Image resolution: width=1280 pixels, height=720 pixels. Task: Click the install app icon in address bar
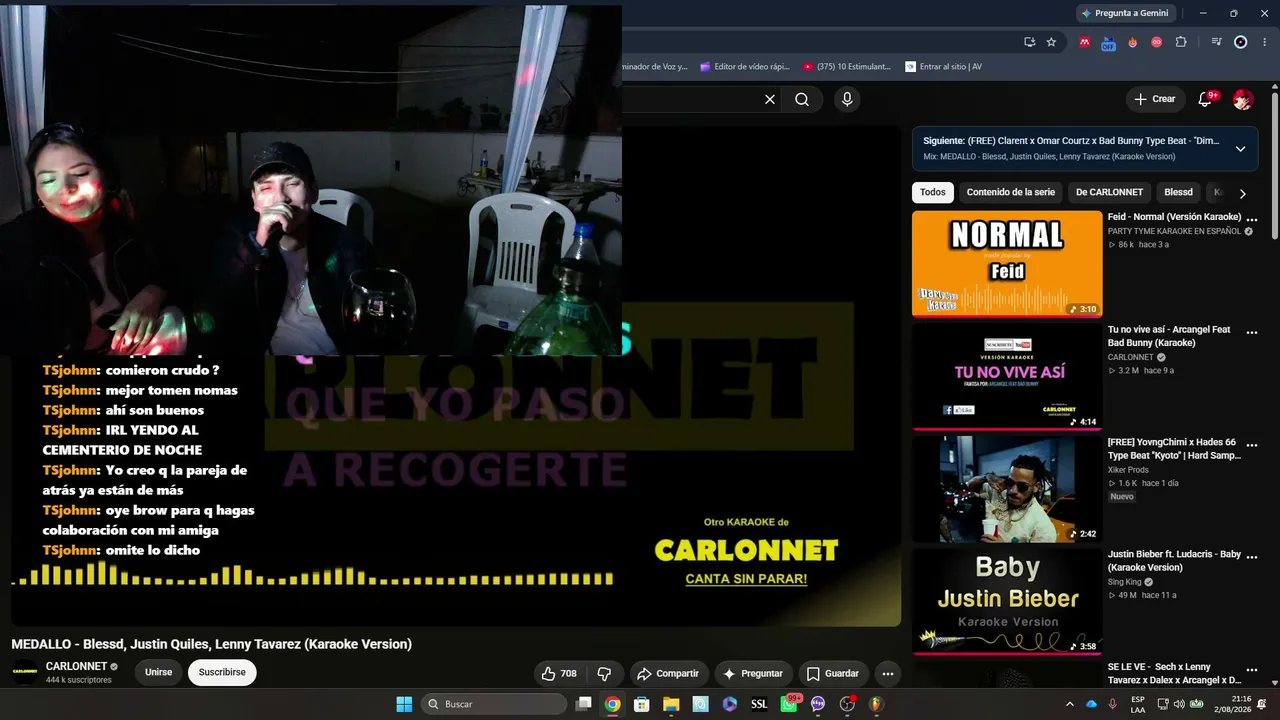tap(1029, 42)
